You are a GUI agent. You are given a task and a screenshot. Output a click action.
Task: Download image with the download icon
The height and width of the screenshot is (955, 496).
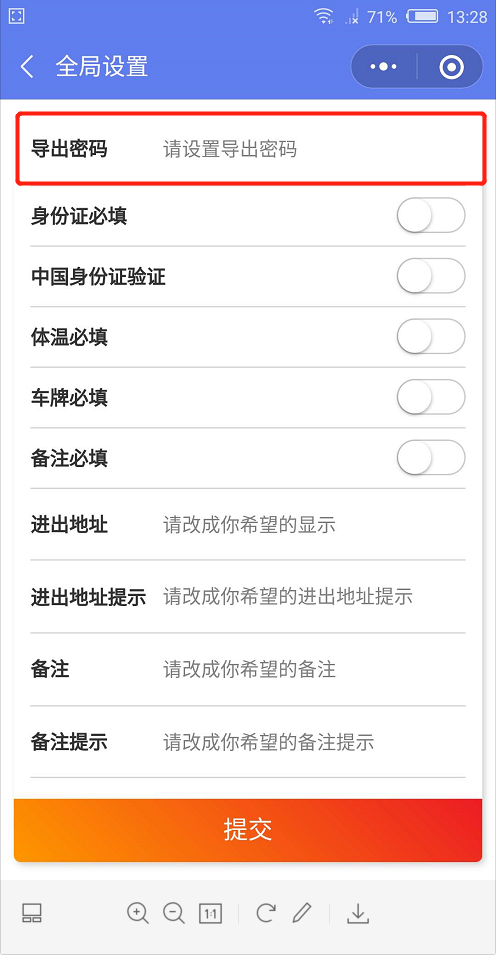[358, 913]
